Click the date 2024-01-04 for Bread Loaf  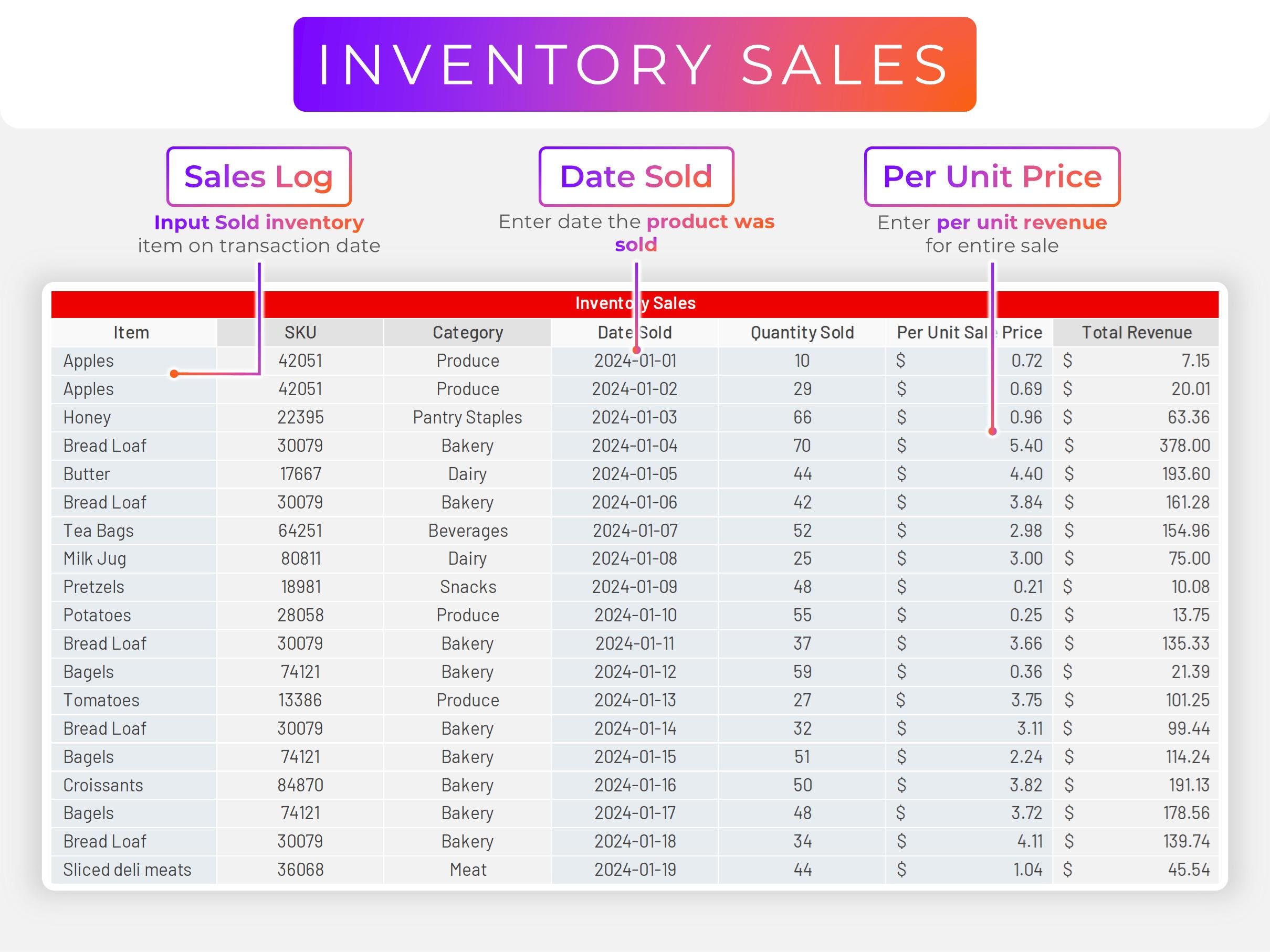(x=634, y=446)
